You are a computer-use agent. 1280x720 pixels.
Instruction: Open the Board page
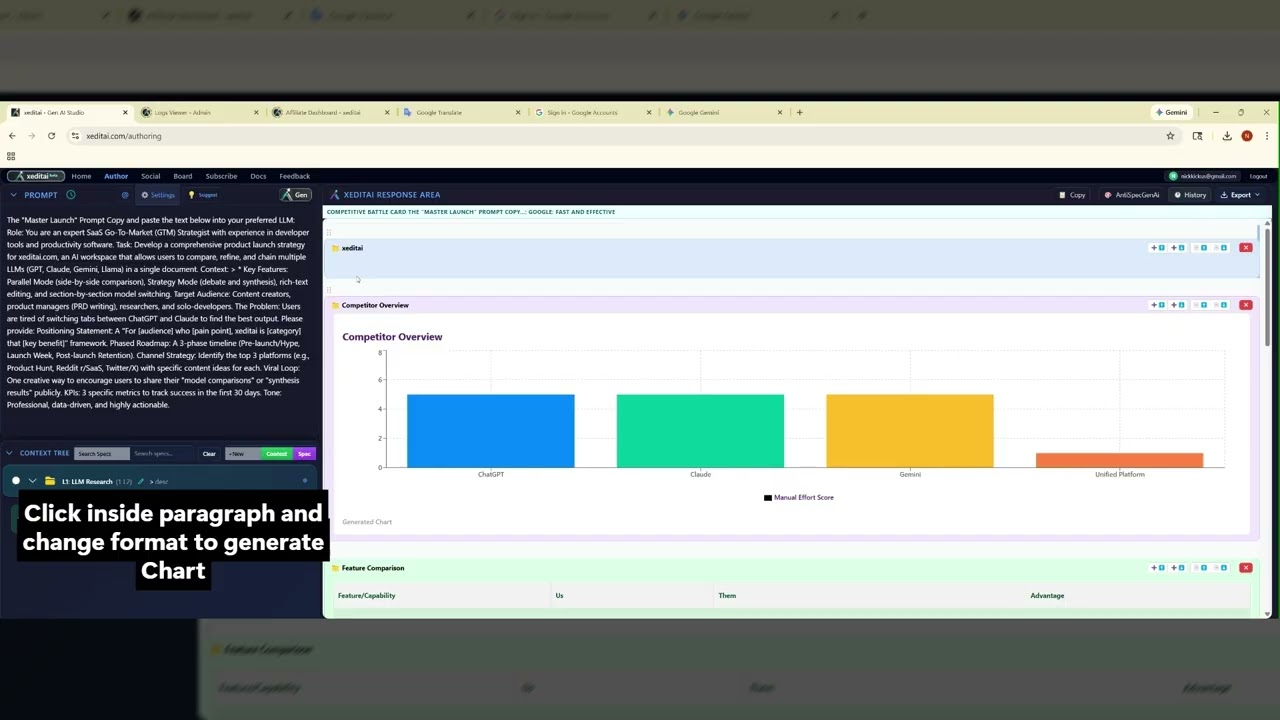point(183,176)
